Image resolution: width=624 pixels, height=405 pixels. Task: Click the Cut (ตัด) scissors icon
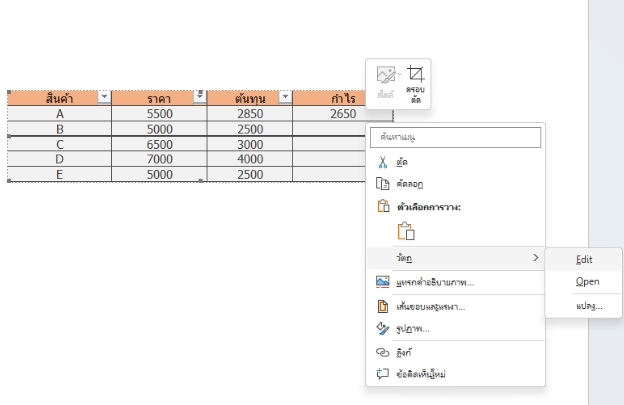pos(382,161)
